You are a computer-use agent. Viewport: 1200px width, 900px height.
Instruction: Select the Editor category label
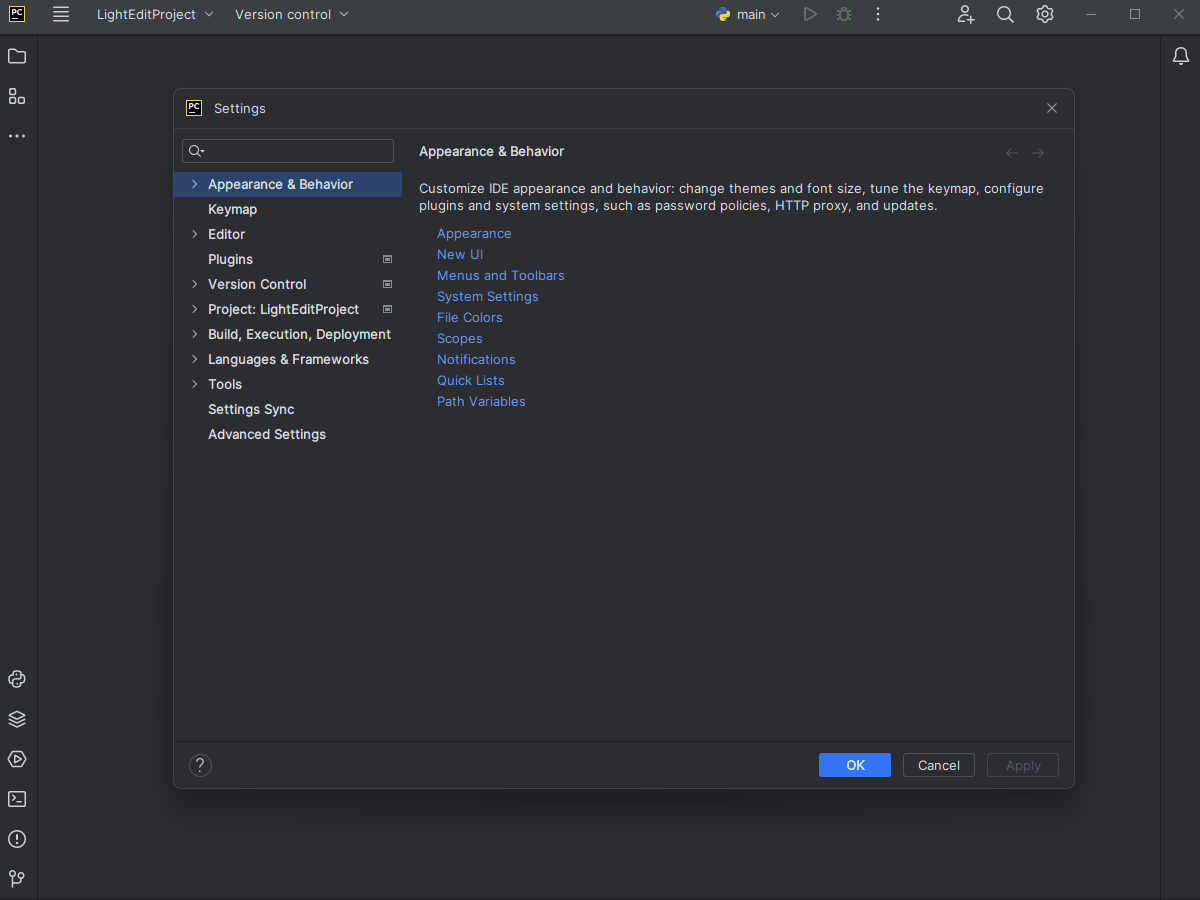[x=226, y=234]
